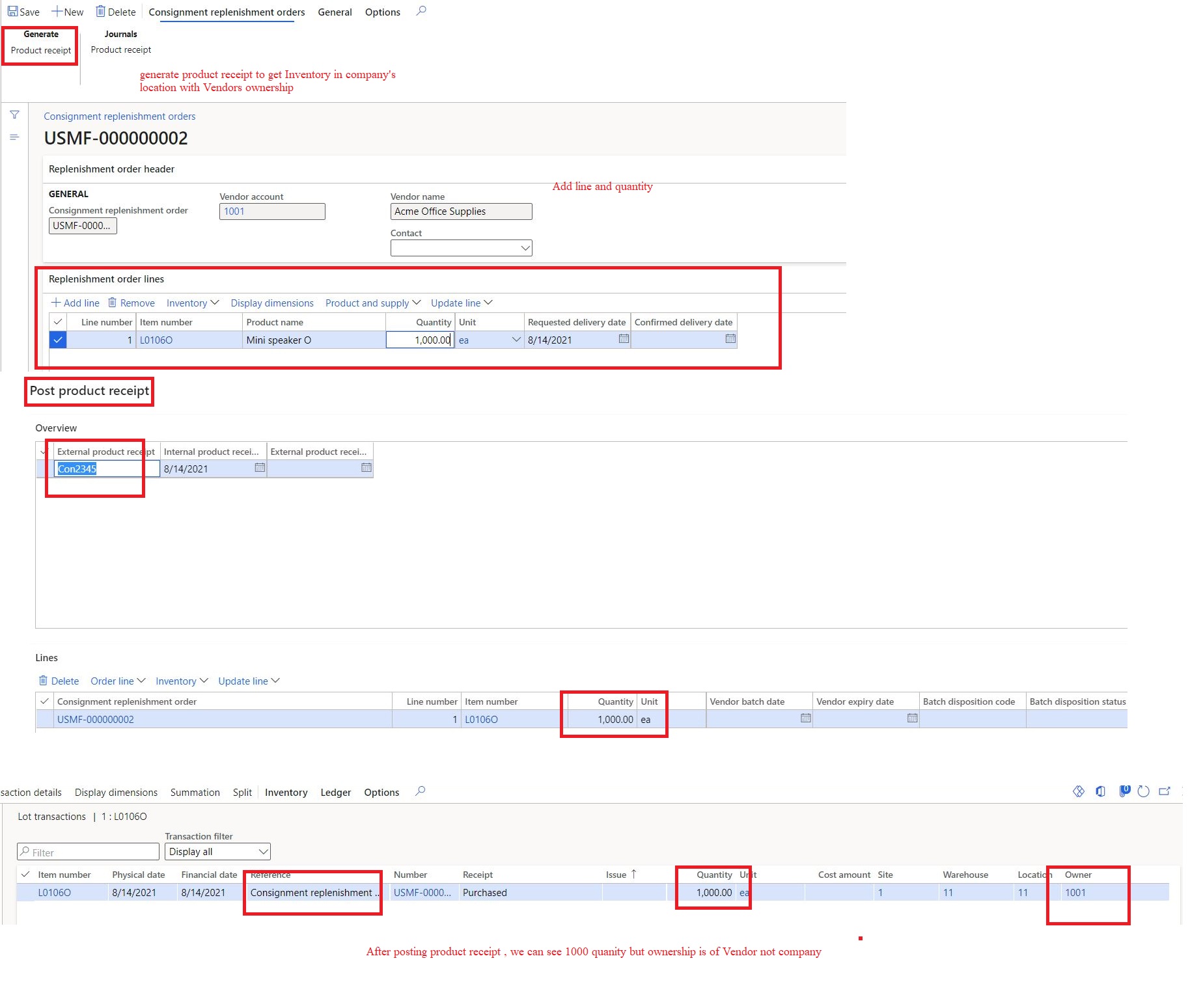Open the Transaction filter Display all dropdown
Screen dimensions: 1203x1008
pyautogui.click(x=263, y=851)
